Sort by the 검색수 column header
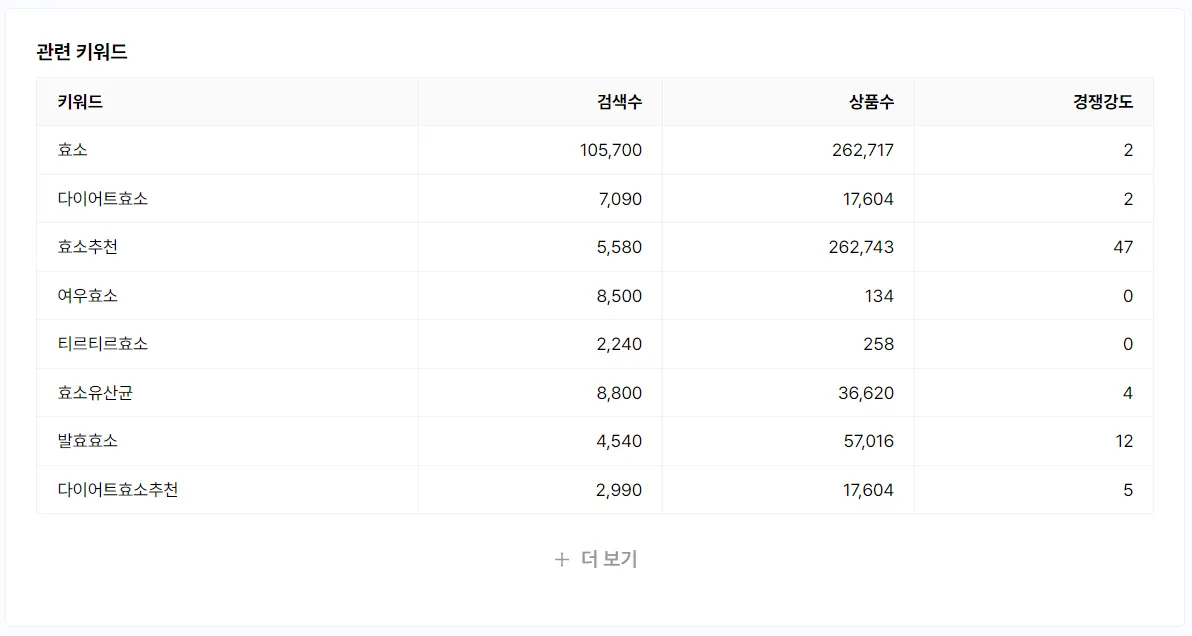 (619, 101)
